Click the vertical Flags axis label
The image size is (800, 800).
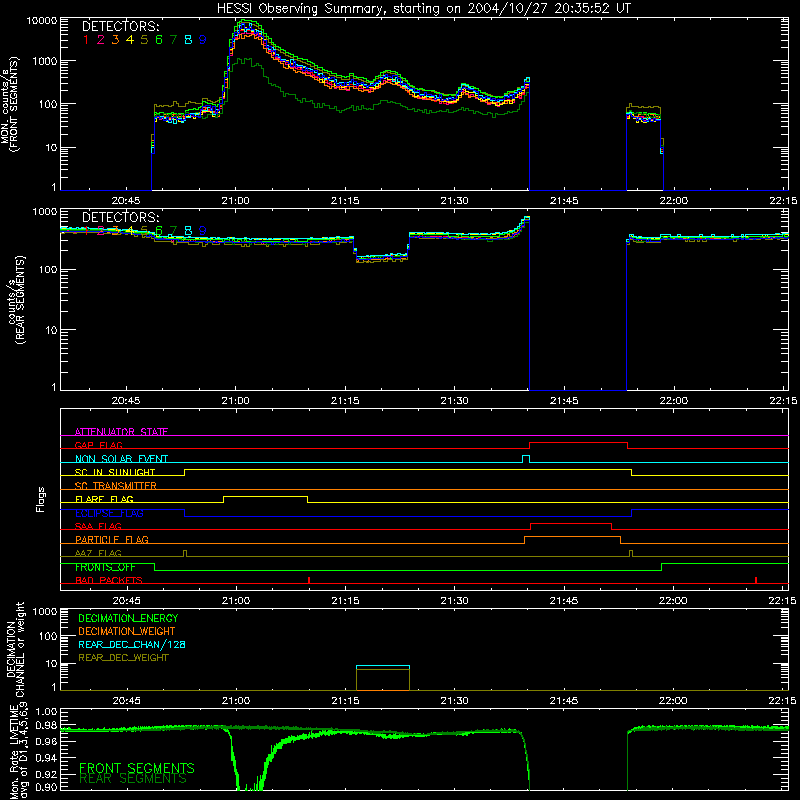coord(40,499)
